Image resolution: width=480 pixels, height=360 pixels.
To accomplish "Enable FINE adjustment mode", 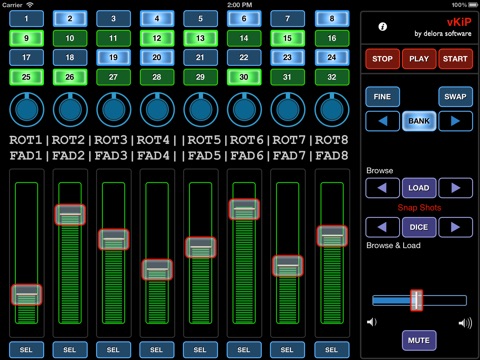I will coord(382,97).
